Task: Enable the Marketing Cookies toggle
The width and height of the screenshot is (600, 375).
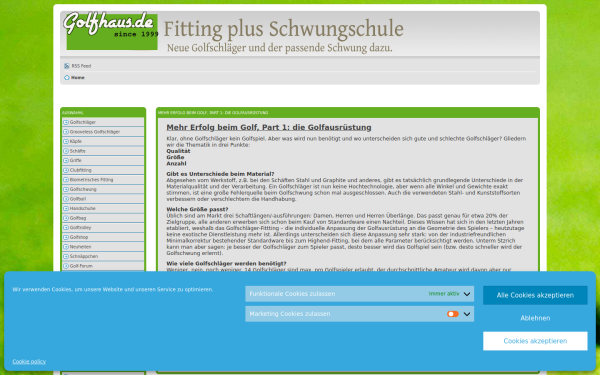Action: [x=453, y=314]
